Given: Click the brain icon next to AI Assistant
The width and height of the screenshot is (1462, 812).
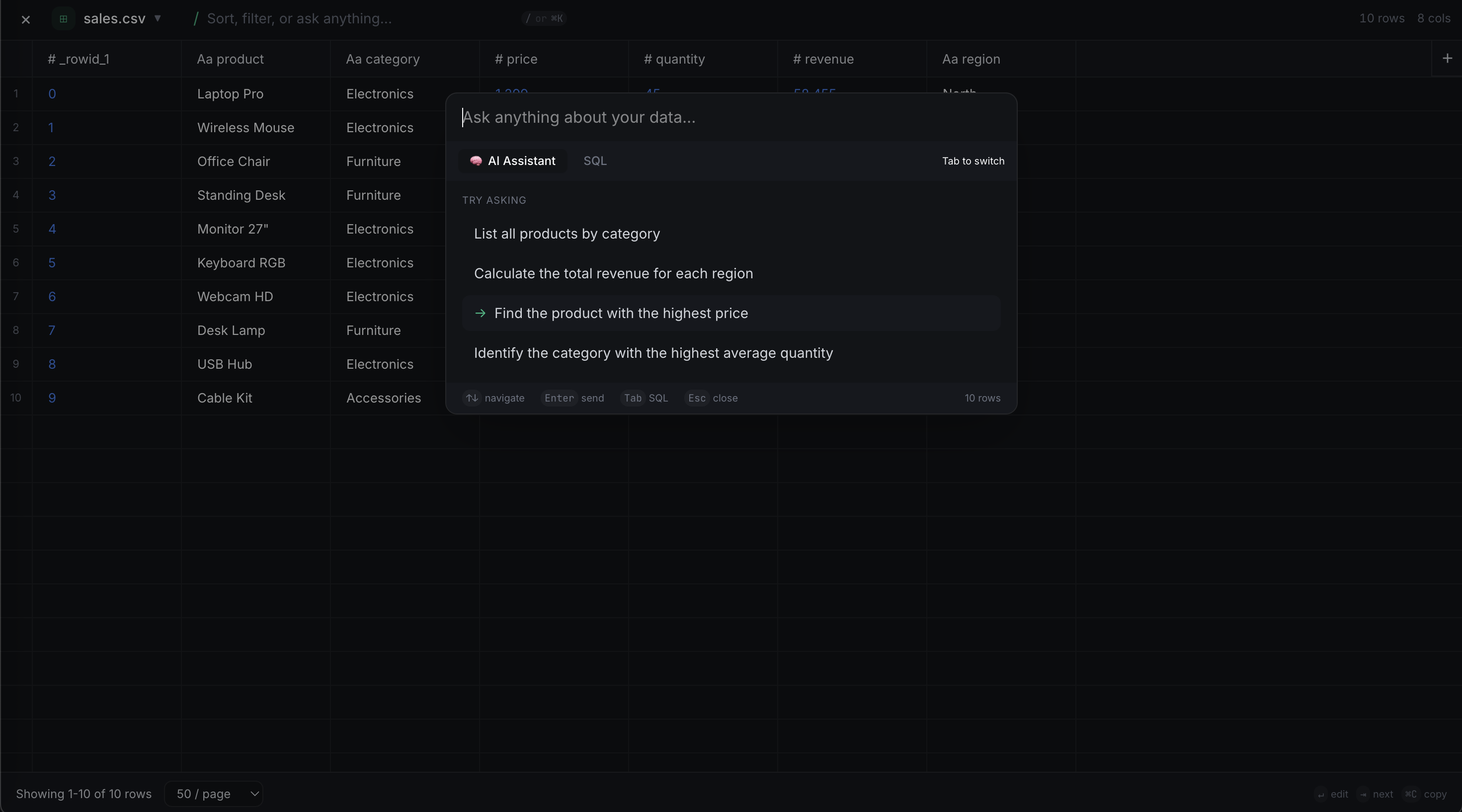Looking at the screenshot, I should point(477,161).
